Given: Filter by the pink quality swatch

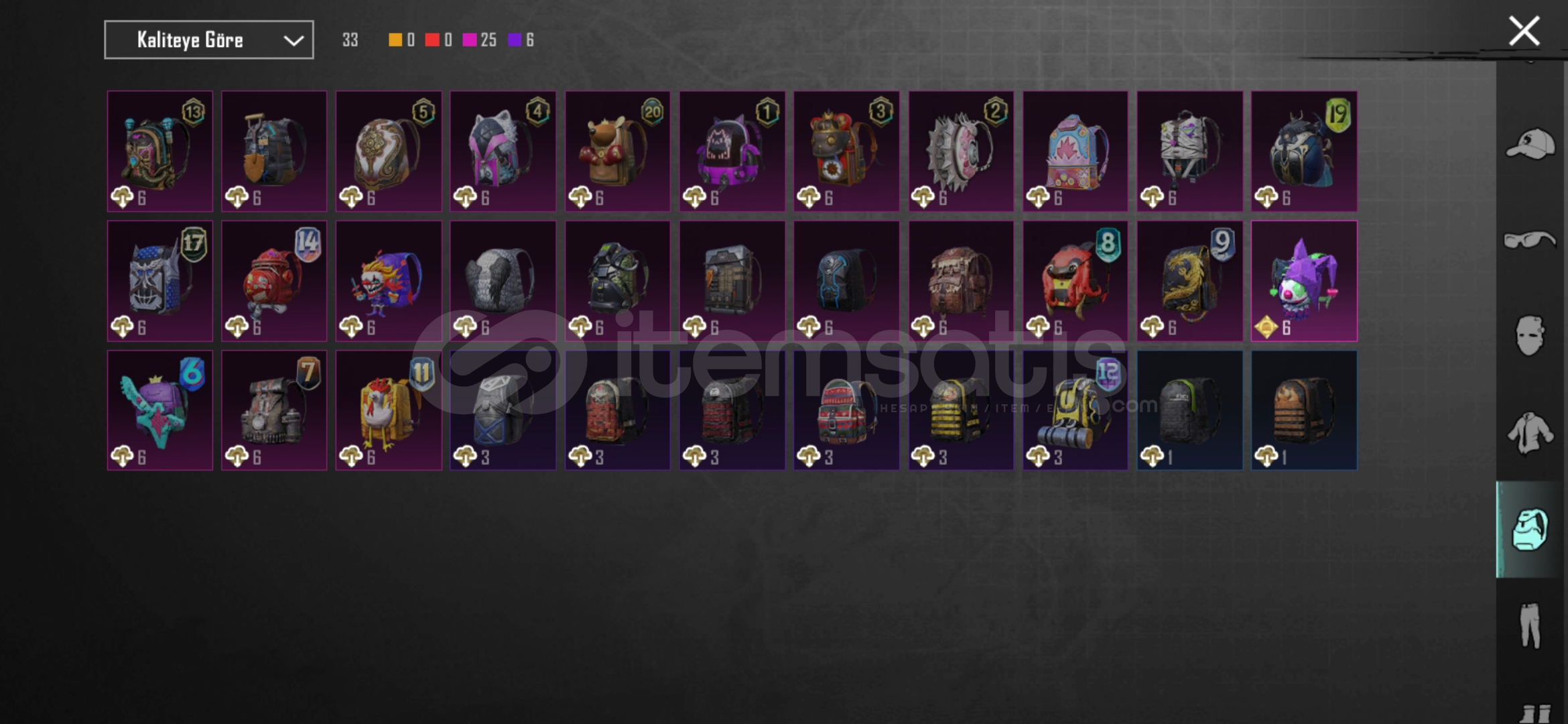Looking at the screenshot, I should [470, 40].
